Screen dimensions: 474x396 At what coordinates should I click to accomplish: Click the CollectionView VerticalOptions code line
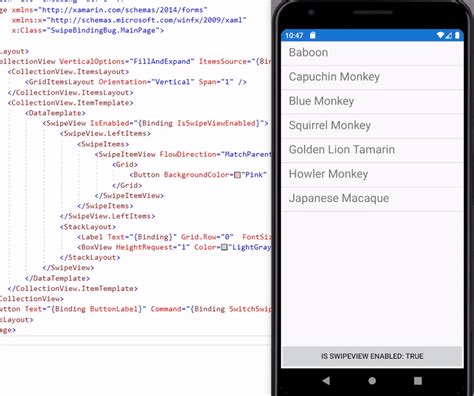[x=136, y=61]
